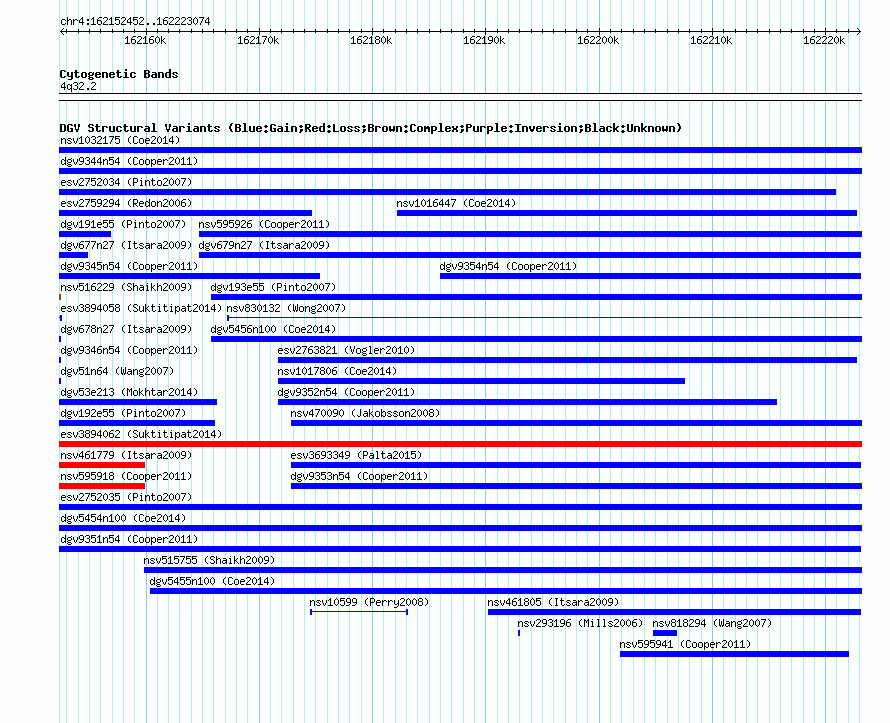Click thin bar under nsv10599 (Perry2008)
The height and width of the screenshot is (723, 890).
(x=359, y=612)
